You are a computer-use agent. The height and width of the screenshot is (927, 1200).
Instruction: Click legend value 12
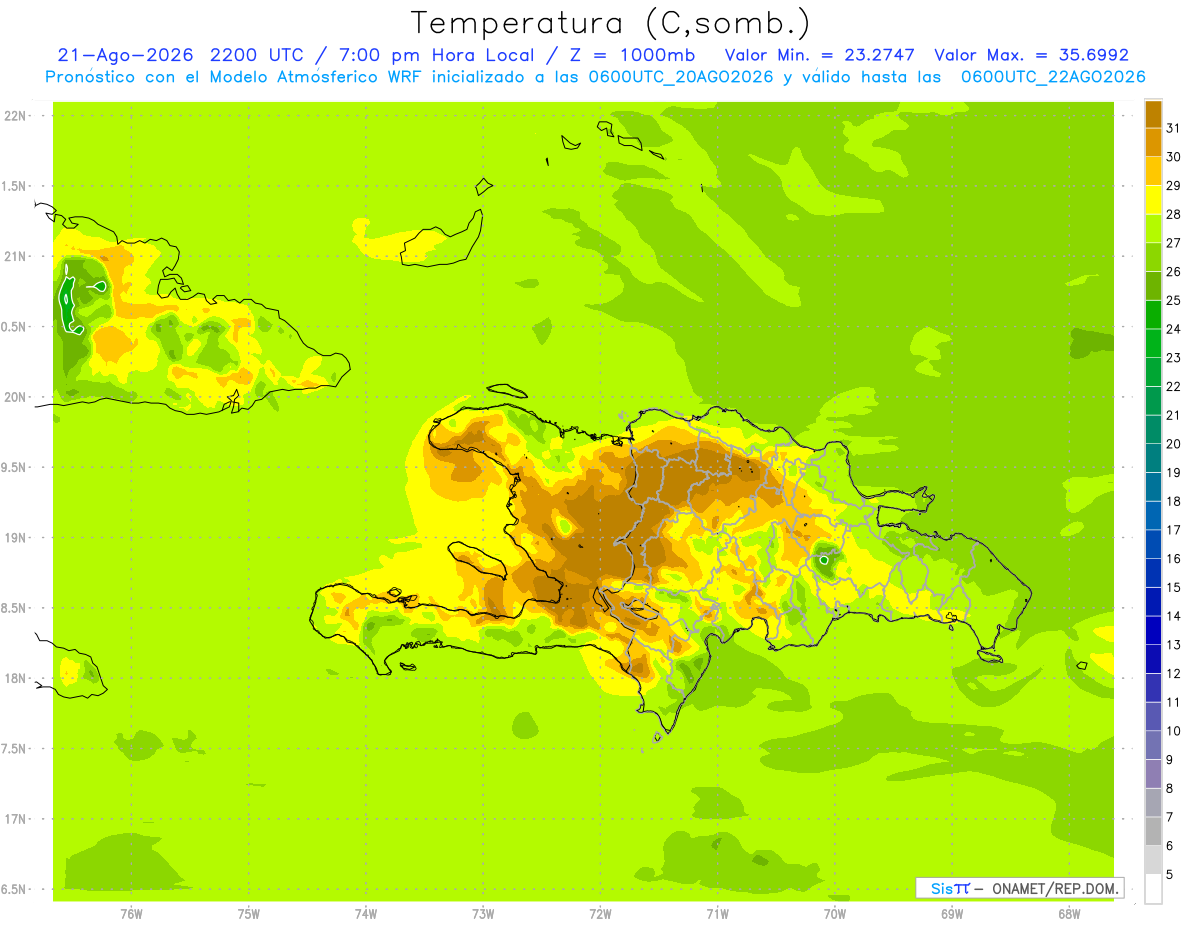click(1174, 674)
